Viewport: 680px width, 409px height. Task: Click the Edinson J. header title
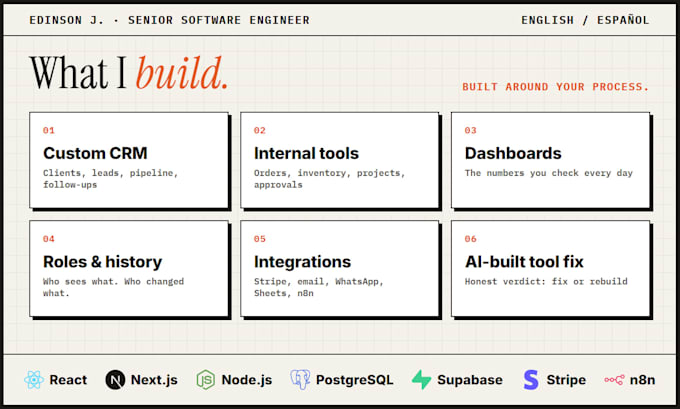[x=170, y=20]
